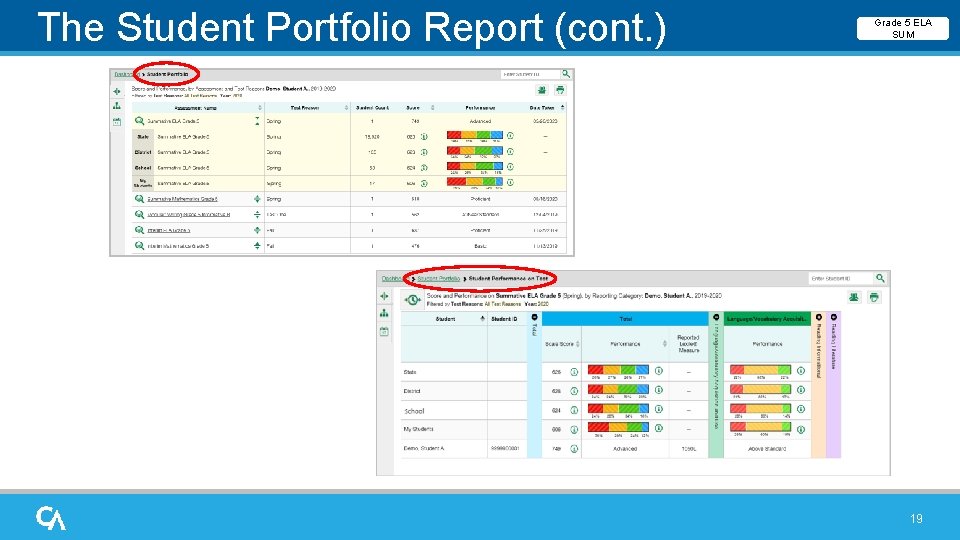
Task: Click Student ID field in Student Portfolio panel
Action: pos(530,74)
